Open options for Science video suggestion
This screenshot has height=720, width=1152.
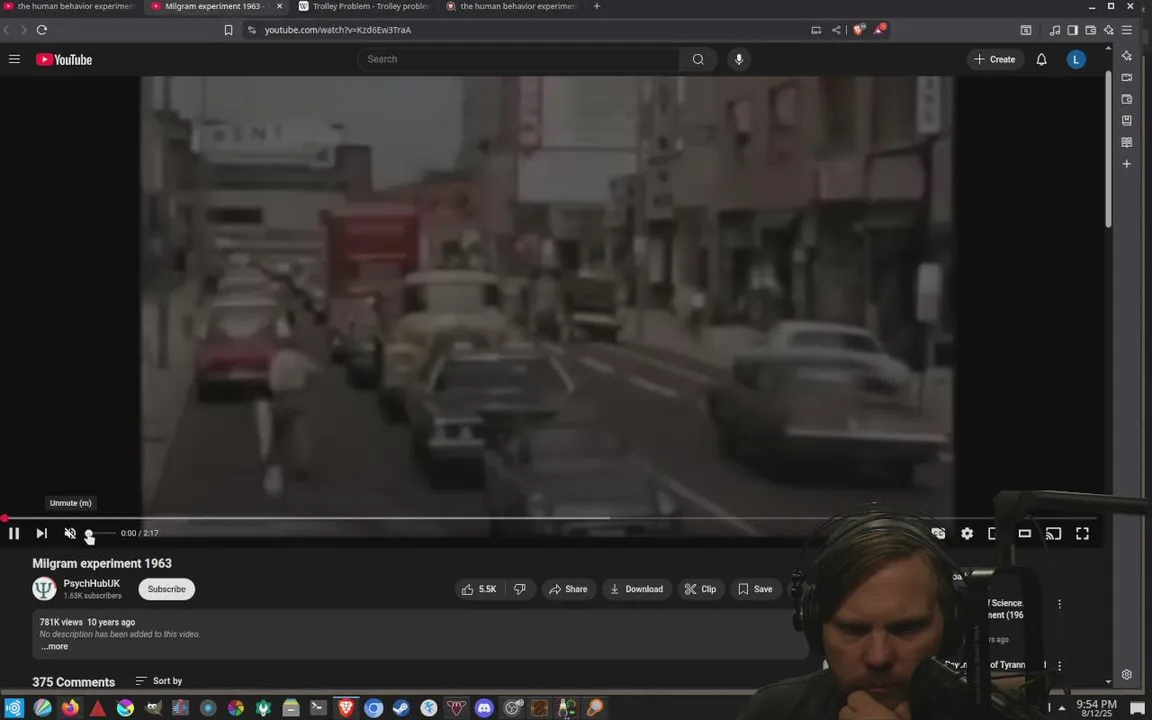click(x=1059, y=604)
